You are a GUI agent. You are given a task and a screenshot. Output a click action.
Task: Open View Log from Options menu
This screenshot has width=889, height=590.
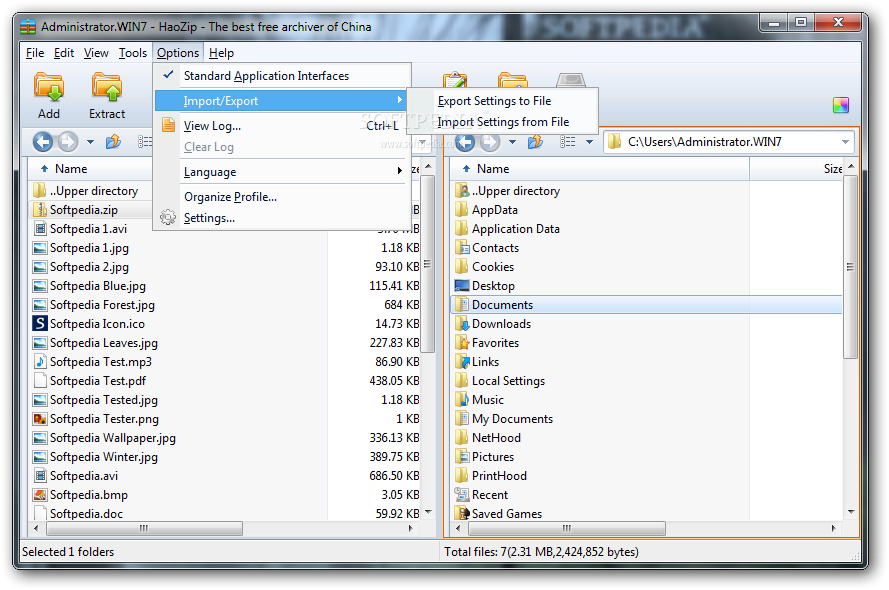click(282, 126)
